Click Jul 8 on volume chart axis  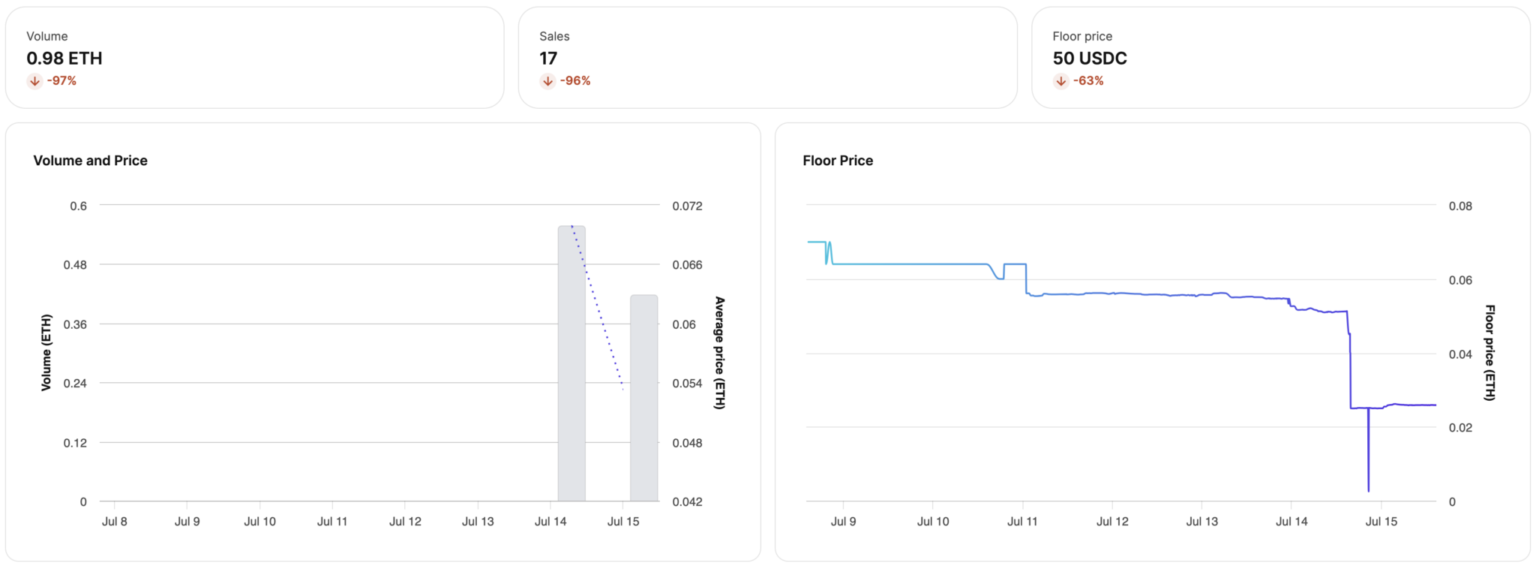[115, 521]
